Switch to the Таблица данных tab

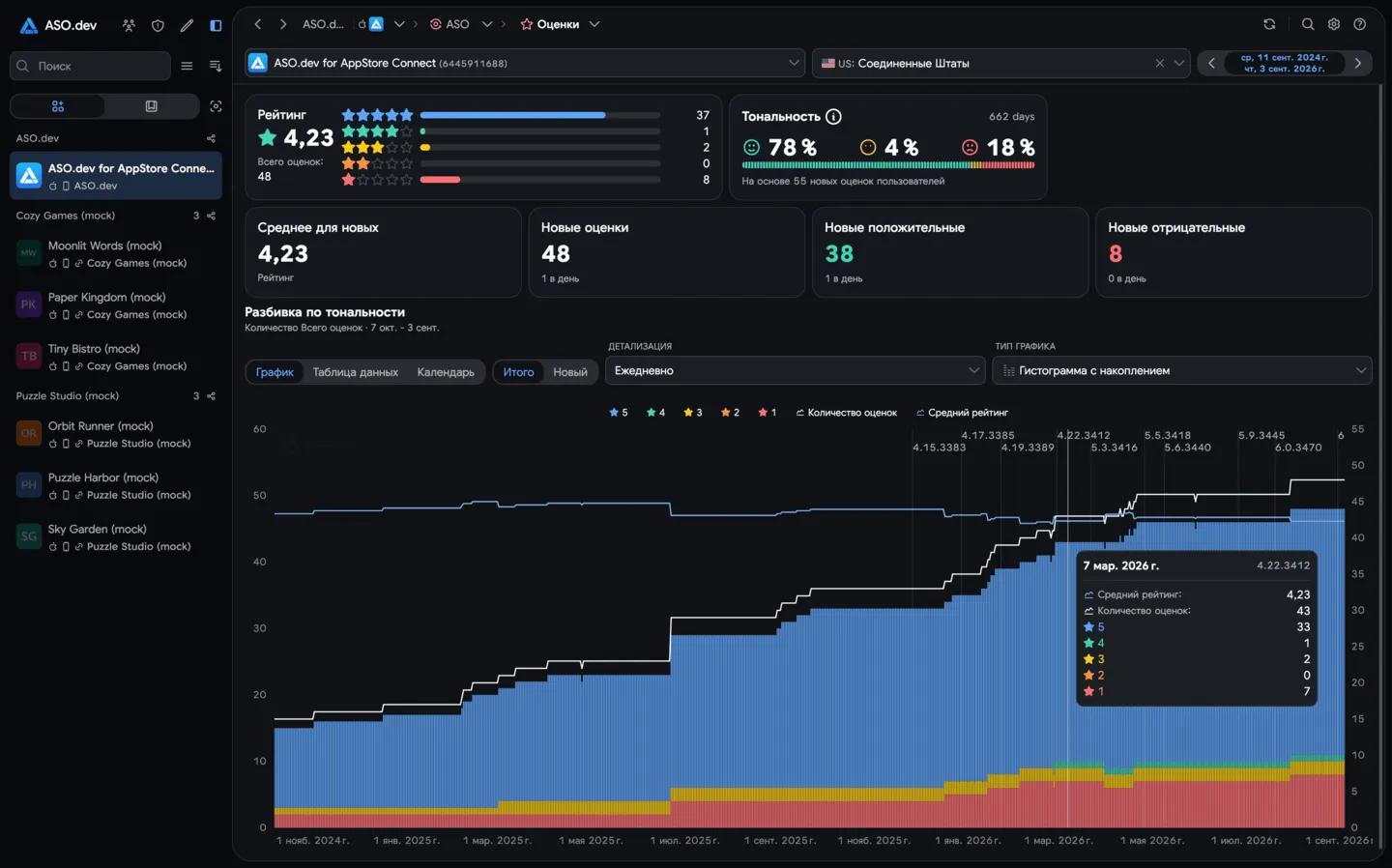click(x=355, y=372)
